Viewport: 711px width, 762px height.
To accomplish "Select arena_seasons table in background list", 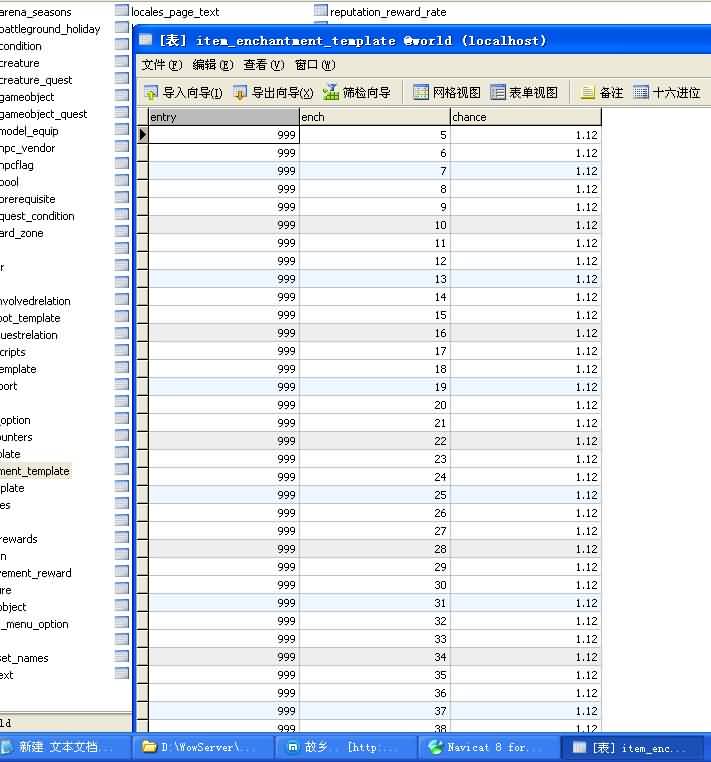I will [36, 12].
